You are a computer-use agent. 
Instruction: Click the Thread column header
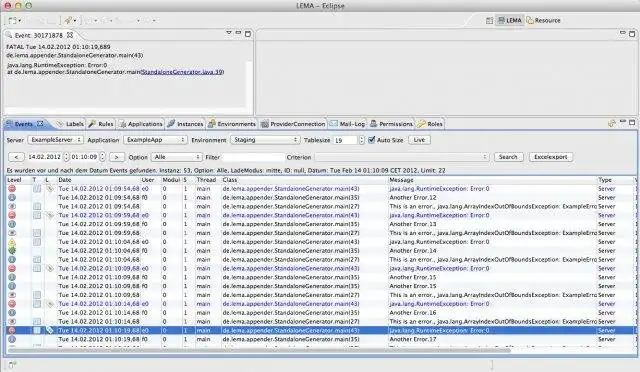click(208, 180)
